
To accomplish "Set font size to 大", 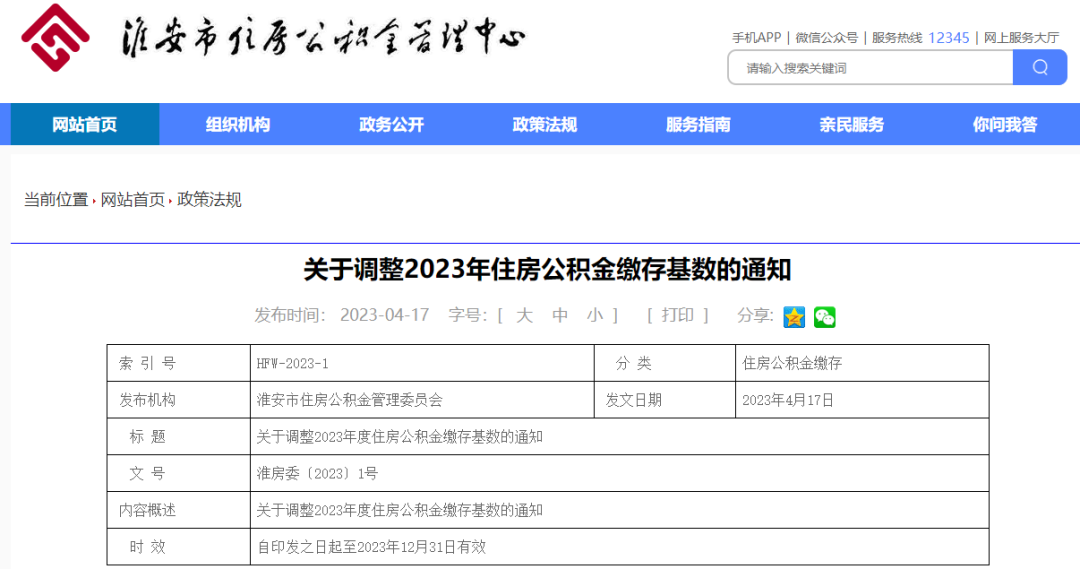I will coord(525,315).
